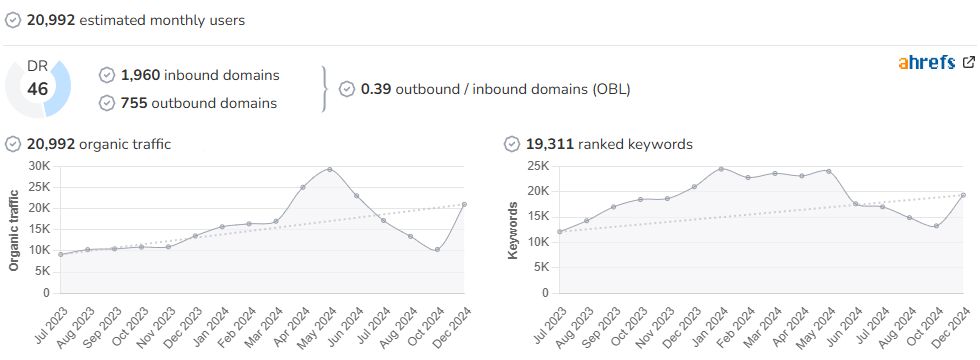980x360 pixels.
Task: Click Jan 2024 peak point on keywords chart
Action: (721, 169)
